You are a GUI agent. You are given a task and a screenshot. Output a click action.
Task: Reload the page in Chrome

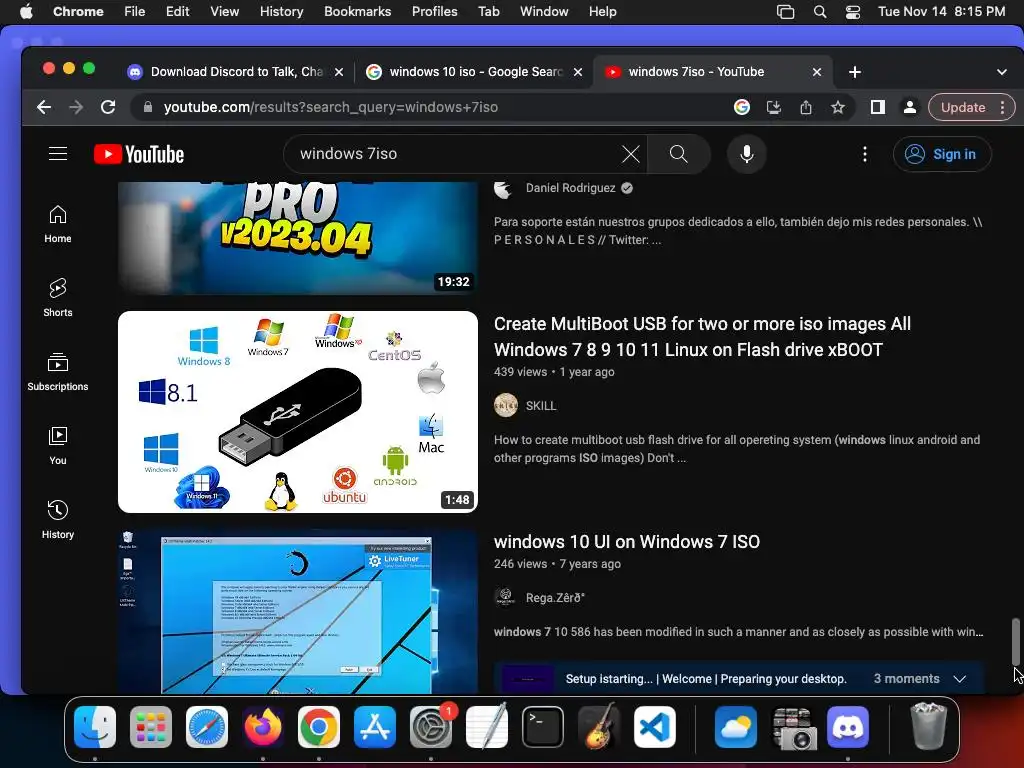108,107
